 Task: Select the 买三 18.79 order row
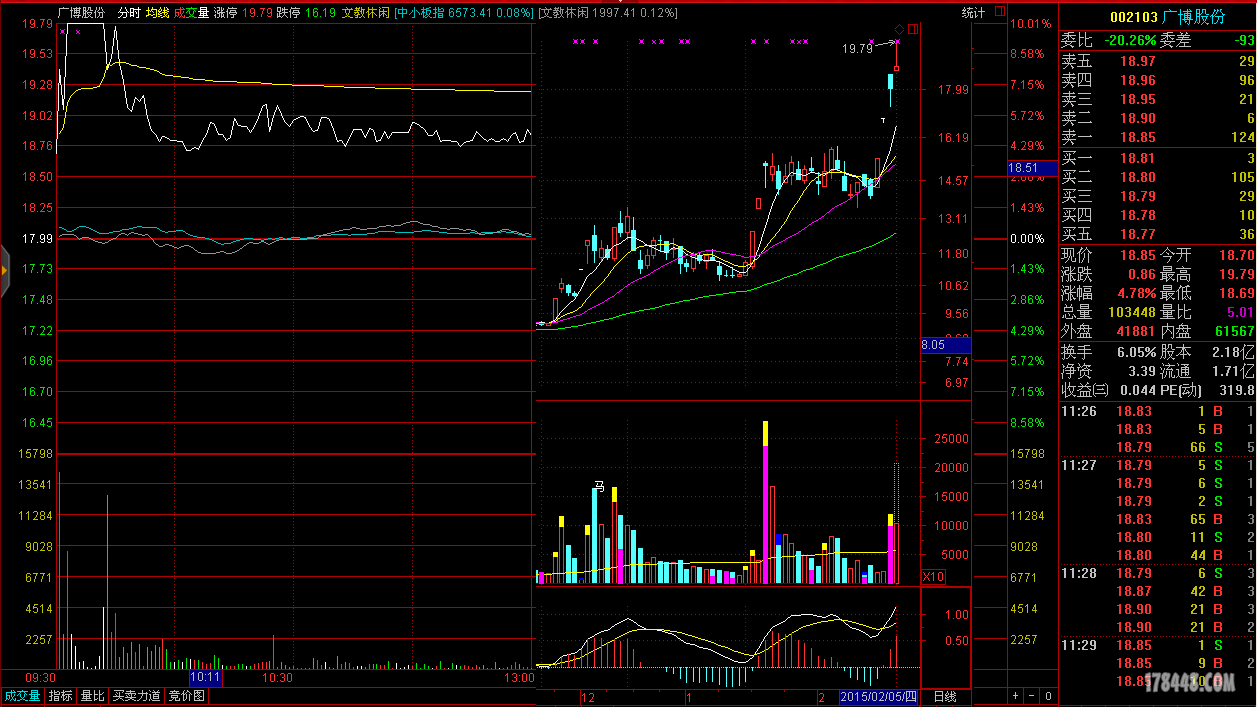(x=1158, y=197)
